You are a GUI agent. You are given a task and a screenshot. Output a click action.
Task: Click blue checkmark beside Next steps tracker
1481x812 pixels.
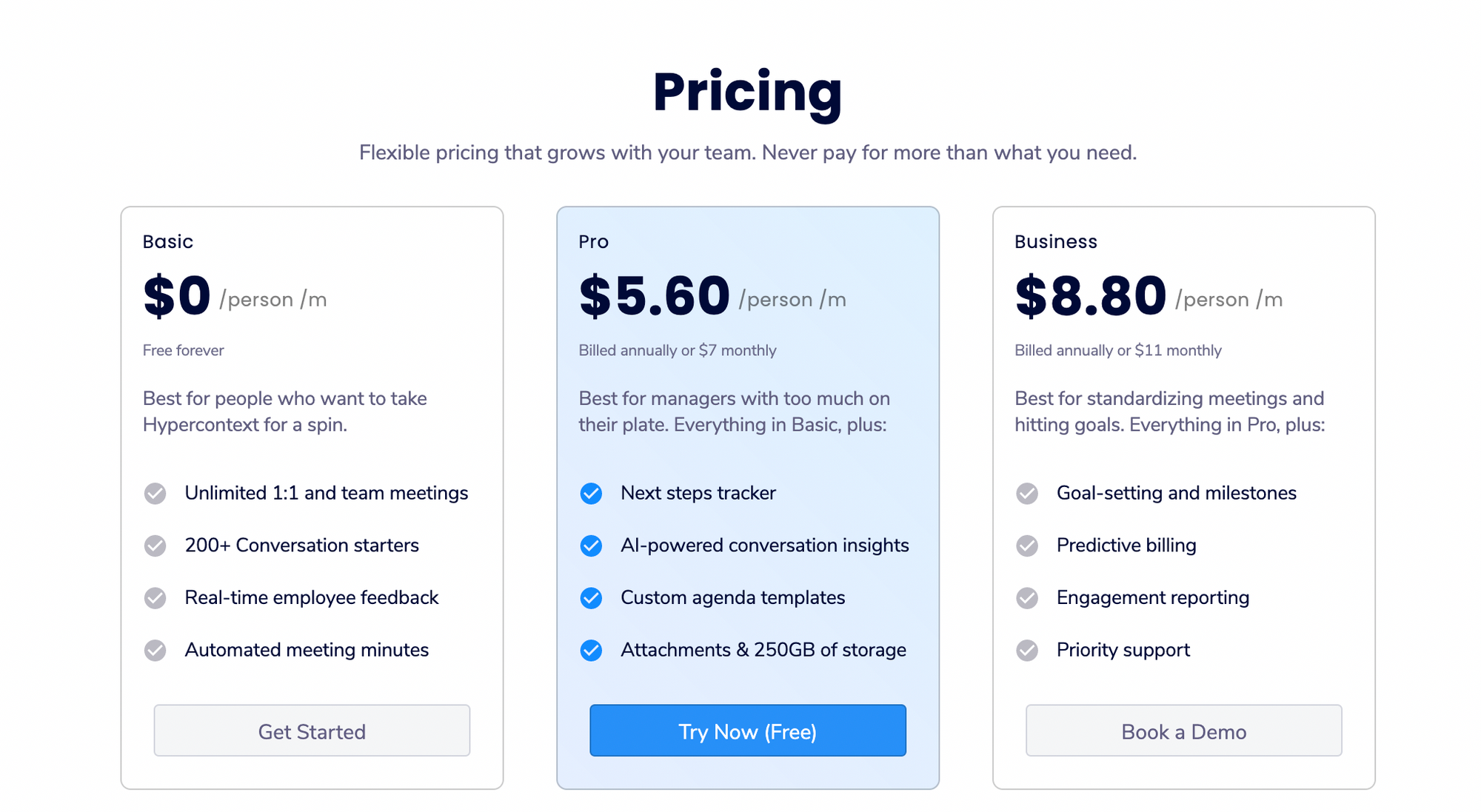point(591,493)
